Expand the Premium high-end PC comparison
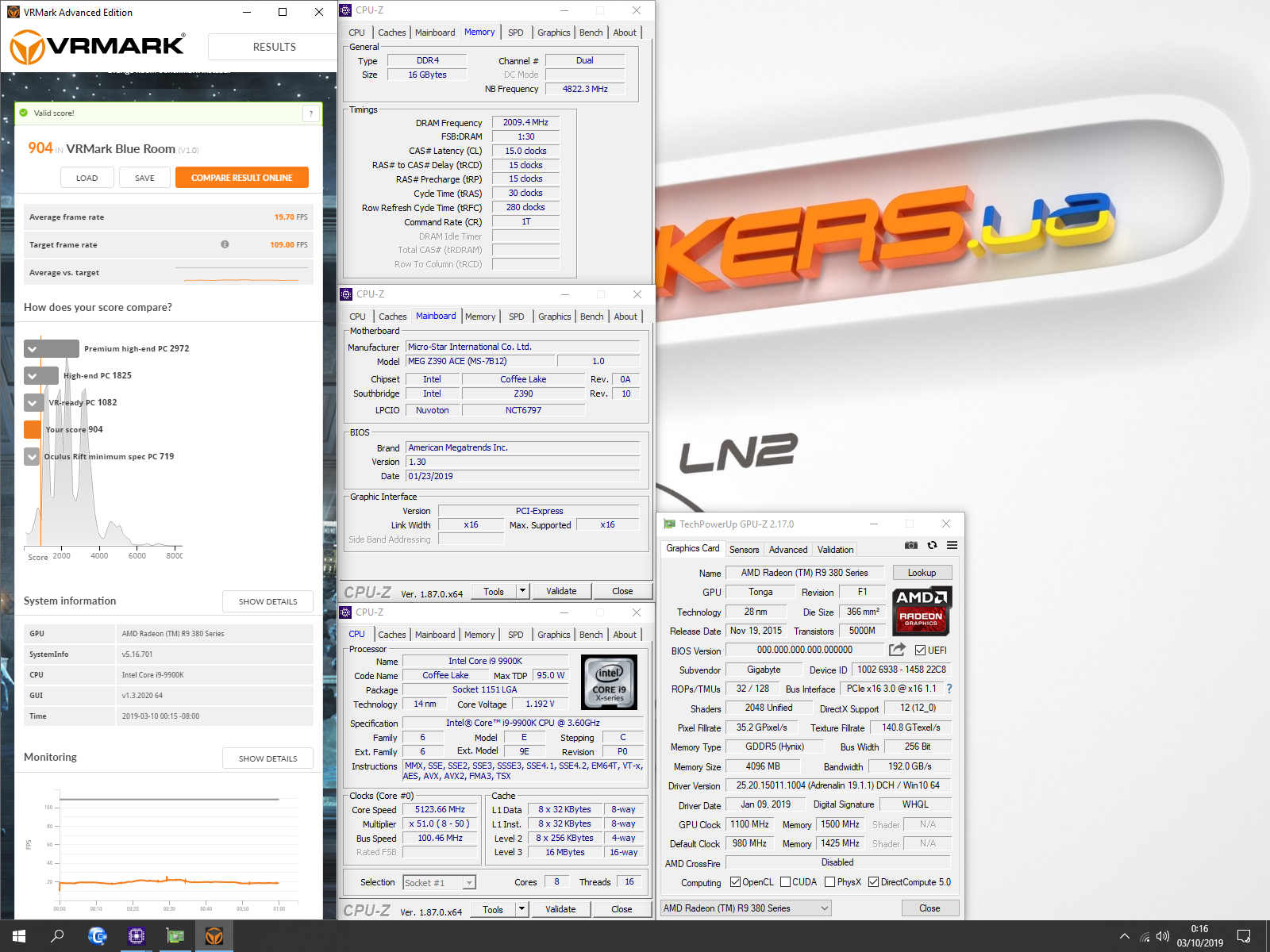The image size is (1270, 952). [33, 348]
